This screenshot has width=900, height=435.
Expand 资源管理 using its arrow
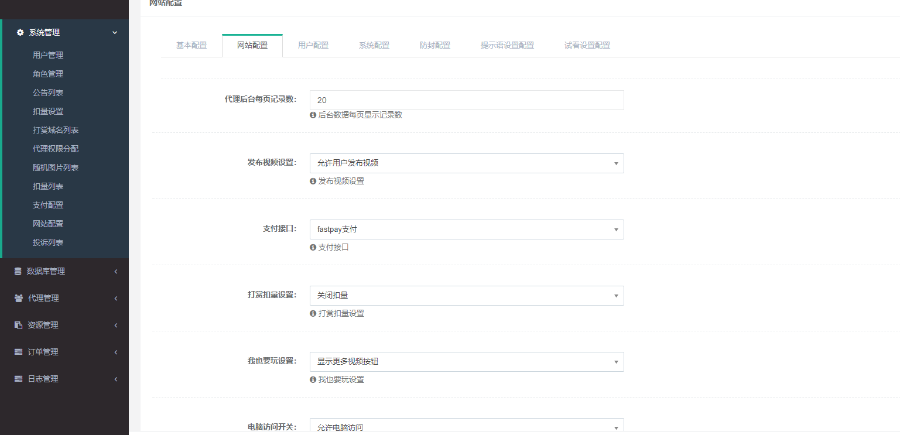[115, 325]
